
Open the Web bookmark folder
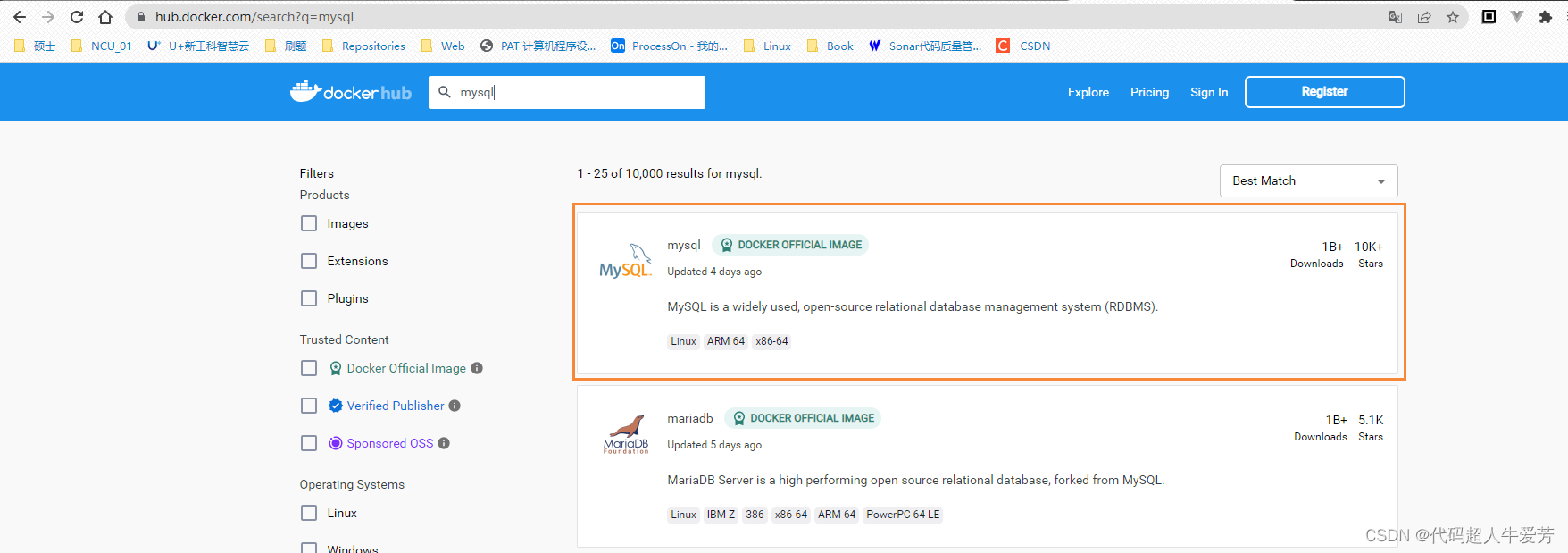pyautogui.click(x=443, y=46)
